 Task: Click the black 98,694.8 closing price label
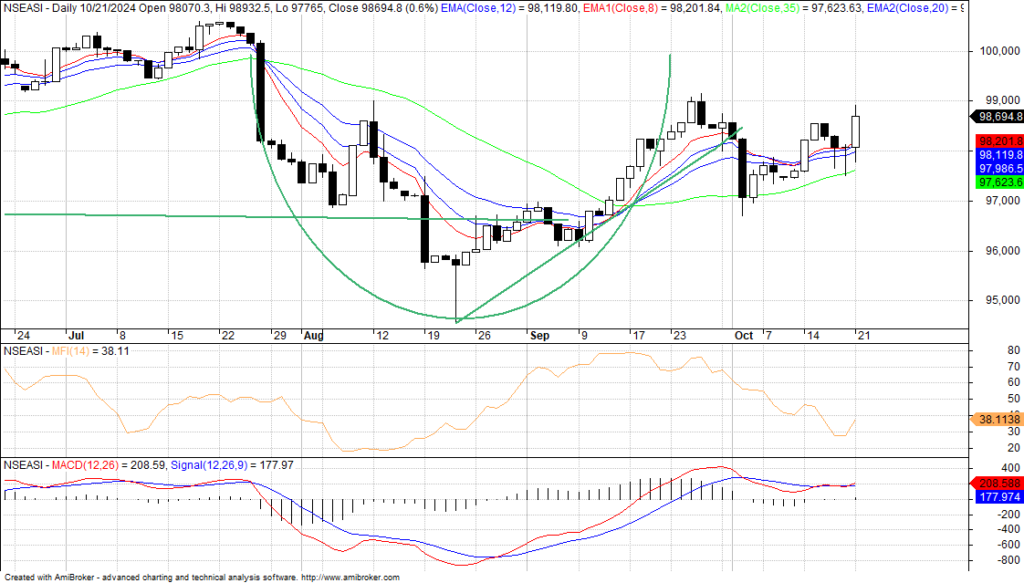pyautogui.click(x=996, y=116)
